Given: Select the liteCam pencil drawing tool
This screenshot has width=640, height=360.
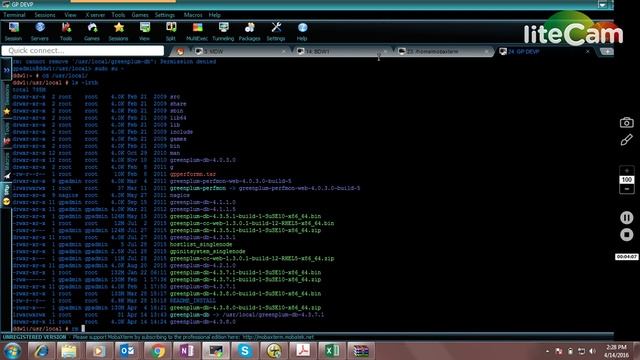Looking at the screenshot, I should 627,140.
